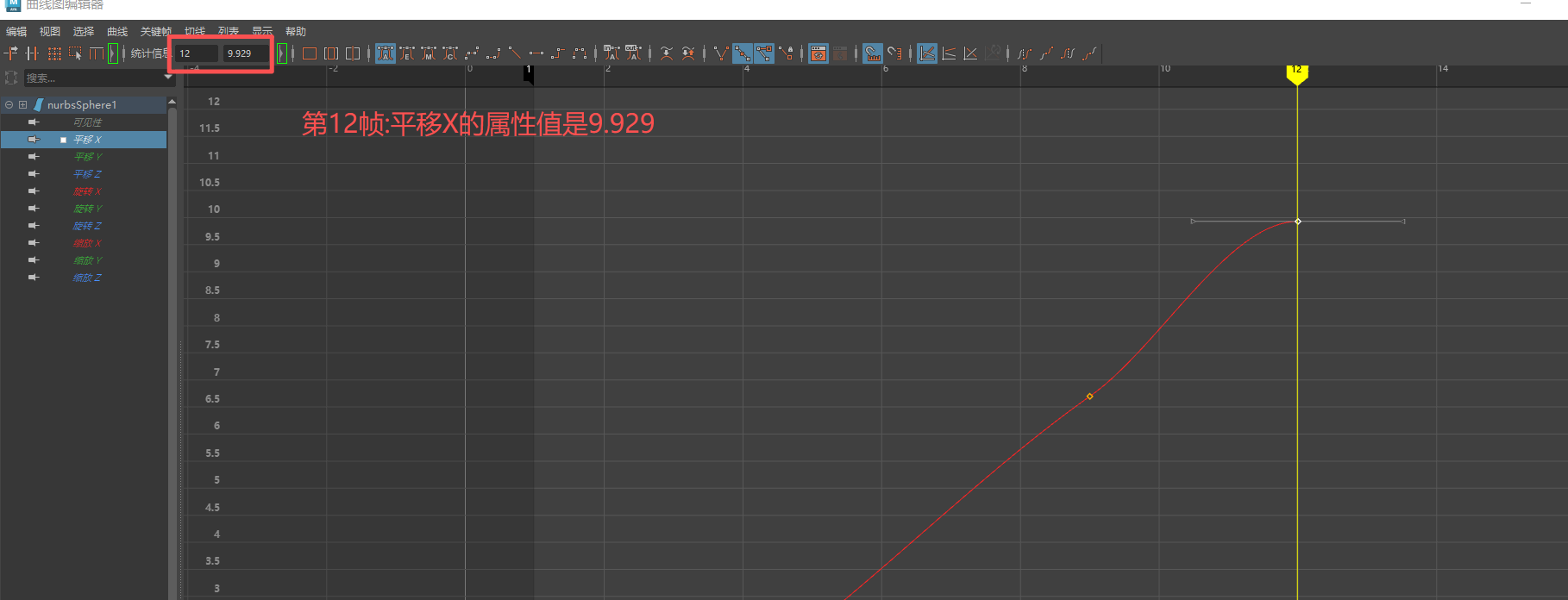The height and width of the screenshot is (600, 1568).
Task: Apply Auto tangents (A) icon
Action: [386, 53]
